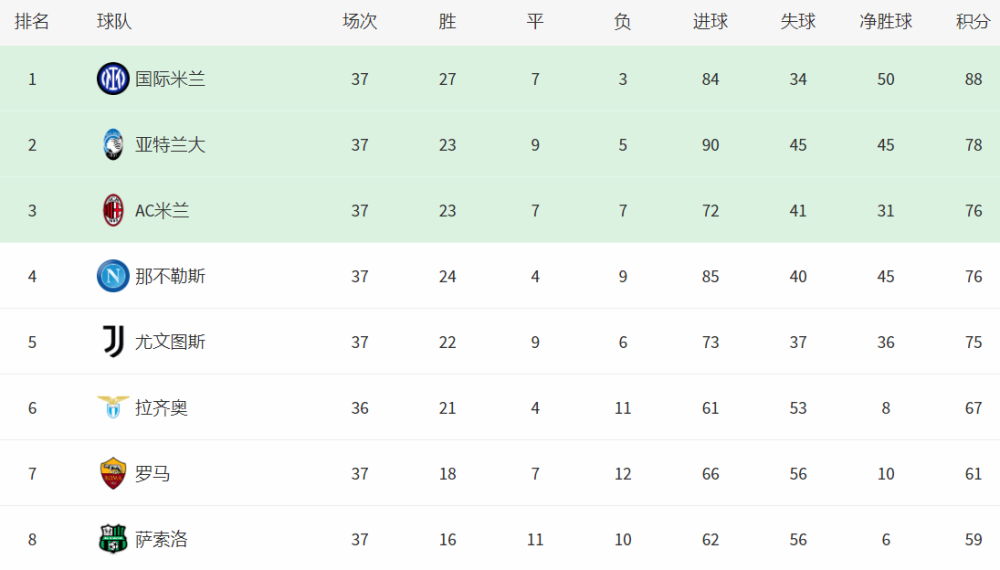Click the Sassuolo green crest
The width and height of the screenshot is (1000, 570).
coord(113,539)
